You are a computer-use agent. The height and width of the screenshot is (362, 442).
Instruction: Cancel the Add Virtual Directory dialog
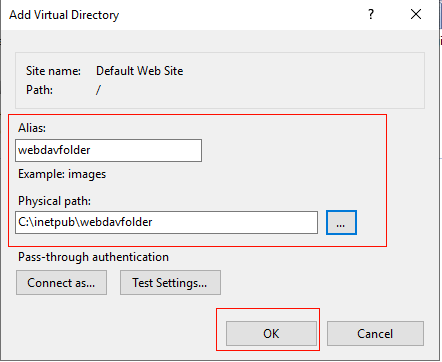[375, 333]
